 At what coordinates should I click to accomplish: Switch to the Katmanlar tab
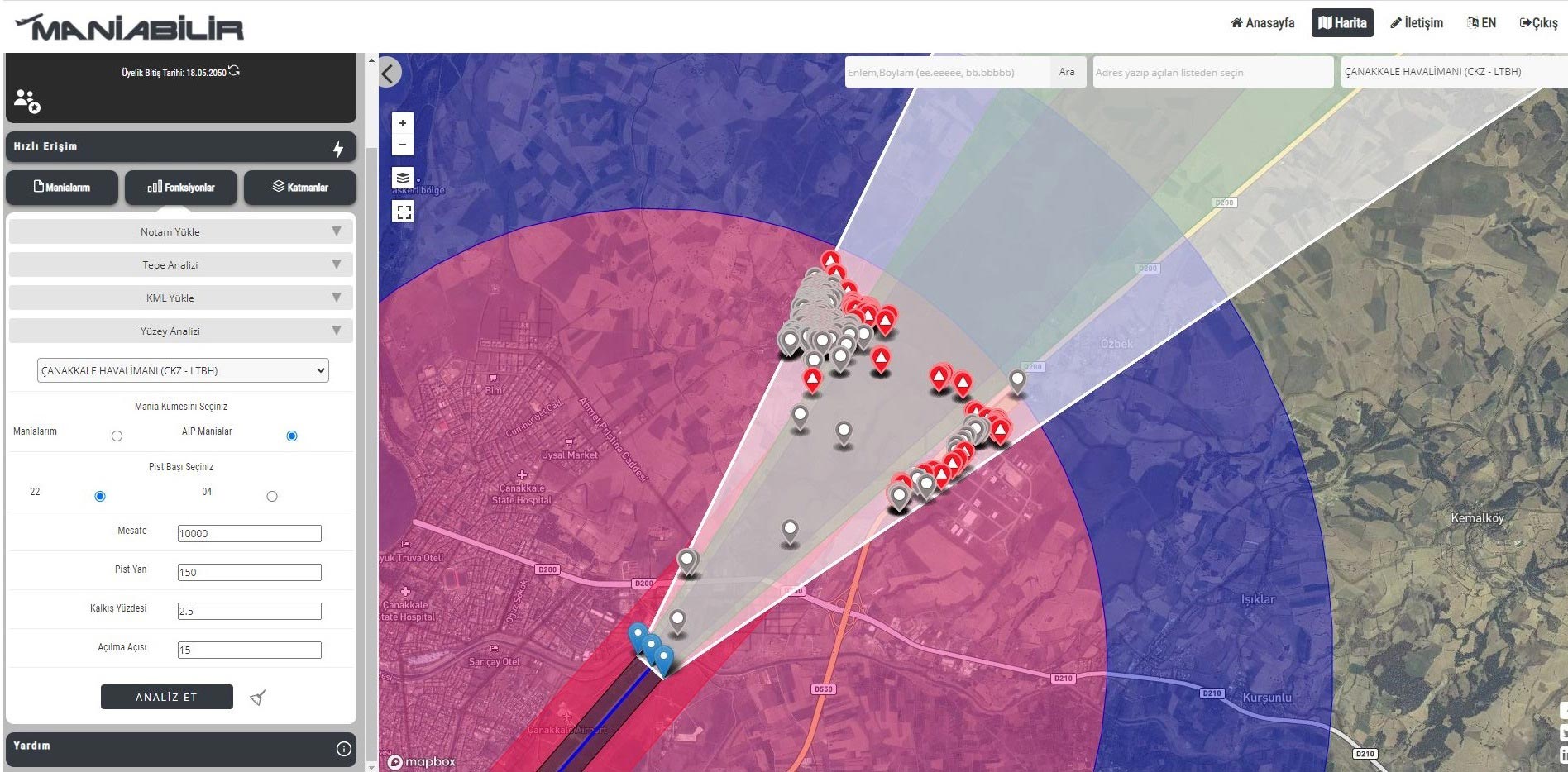point(300,188)
